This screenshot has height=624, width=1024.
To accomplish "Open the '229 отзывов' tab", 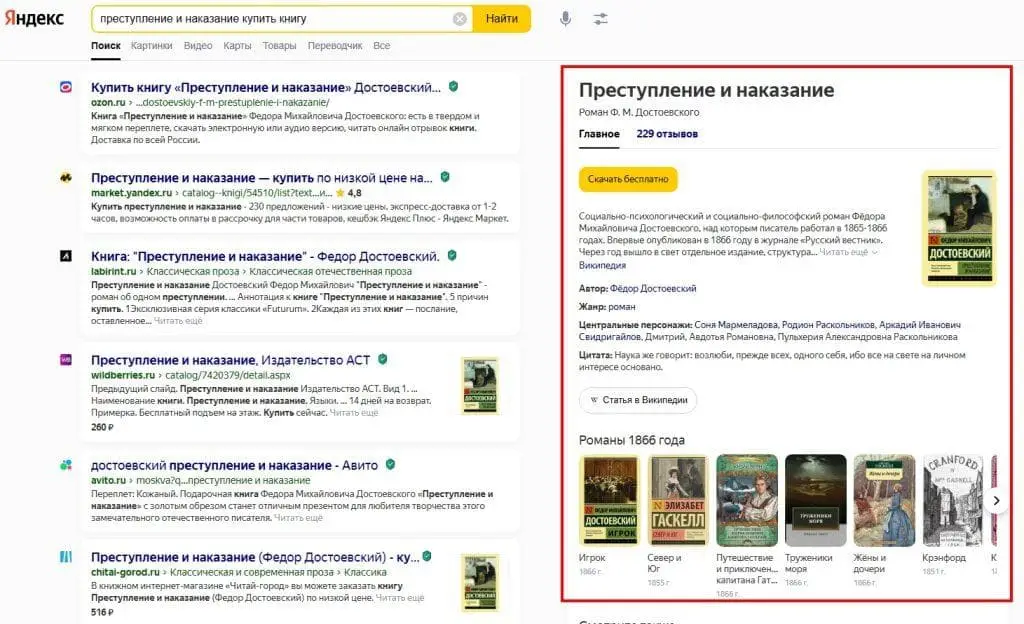I will (x=667, y=134).
